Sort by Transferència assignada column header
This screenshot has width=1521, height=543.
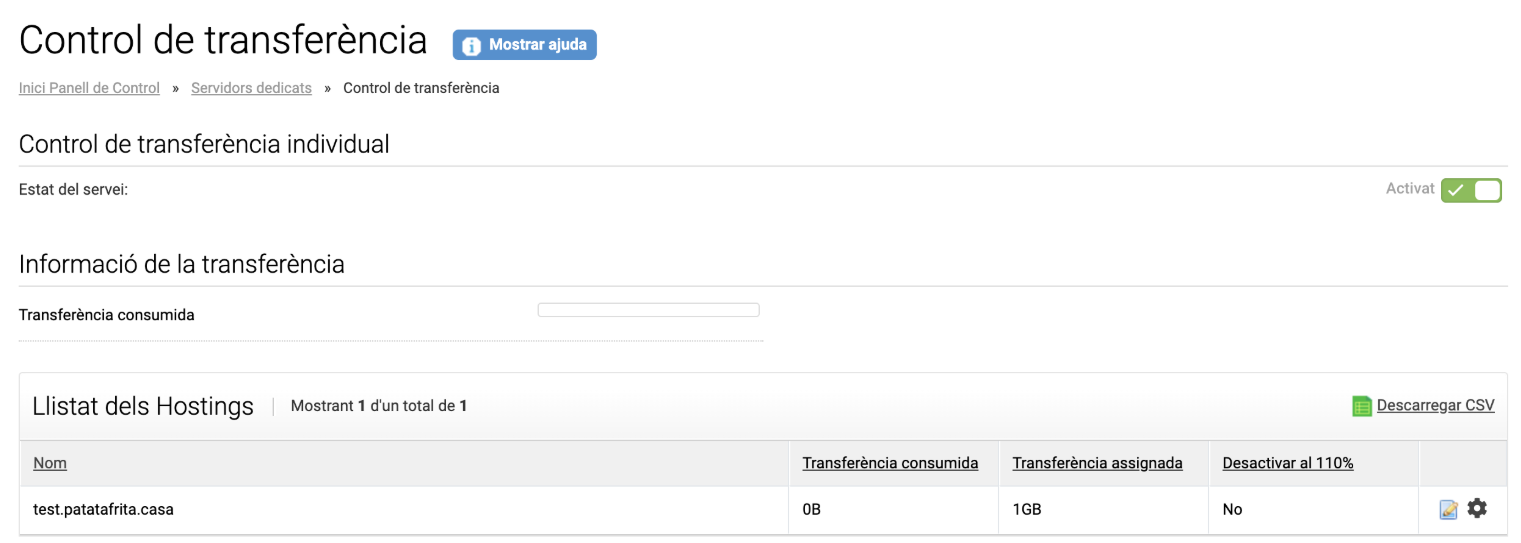click(x=1098, y=463)
